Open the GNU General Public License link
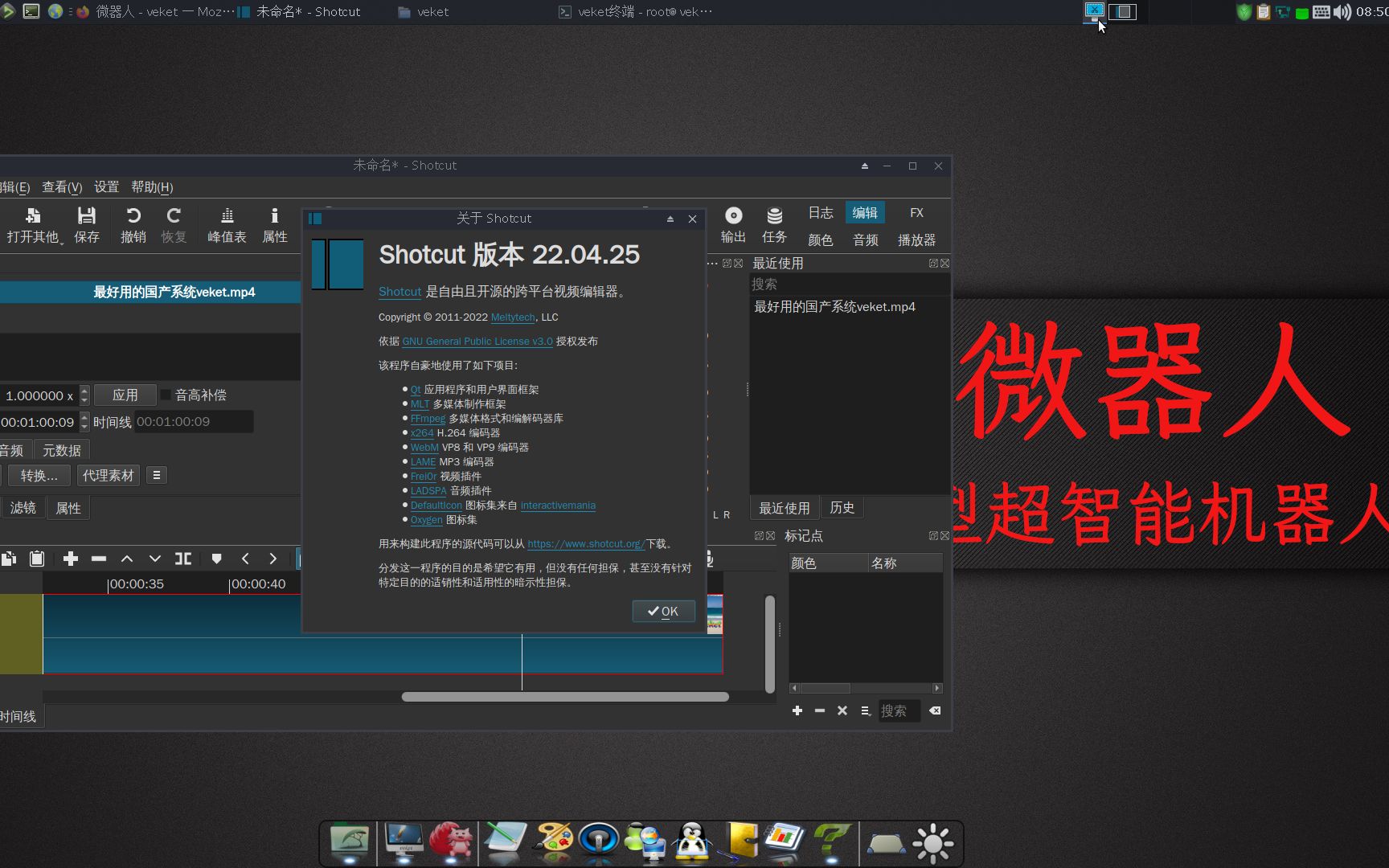The image size is (1389, 868). pos(477,342)
